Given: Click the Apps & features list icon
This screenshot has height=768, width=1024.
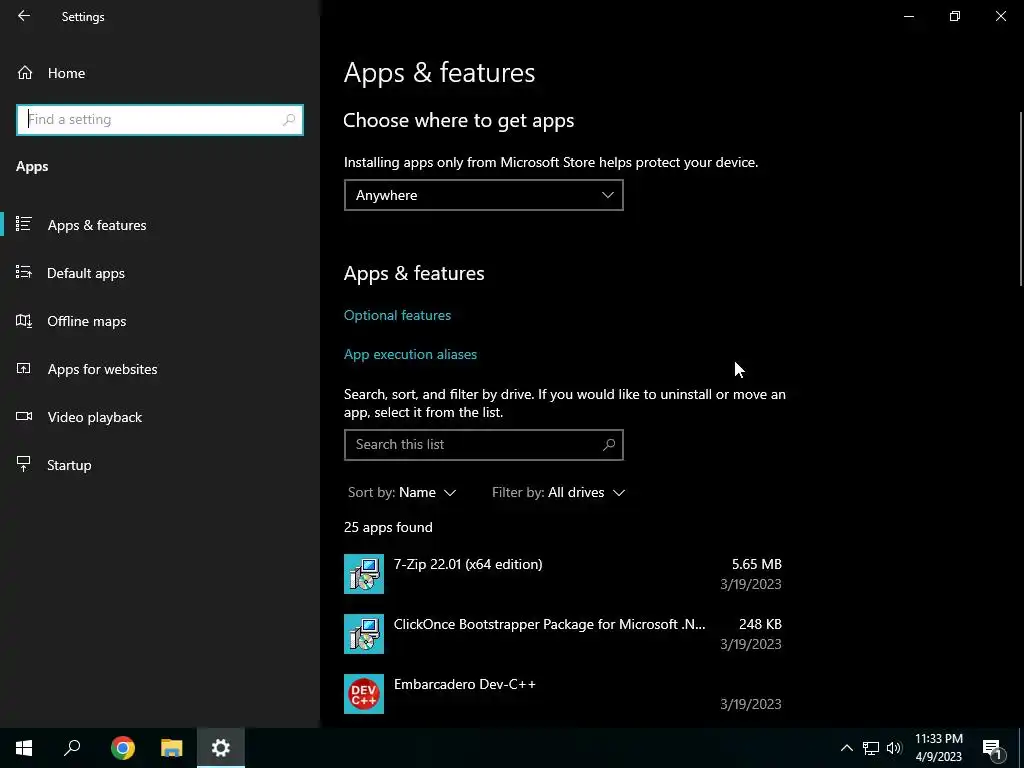Looking at the screenshot, I should click(24, 224).
